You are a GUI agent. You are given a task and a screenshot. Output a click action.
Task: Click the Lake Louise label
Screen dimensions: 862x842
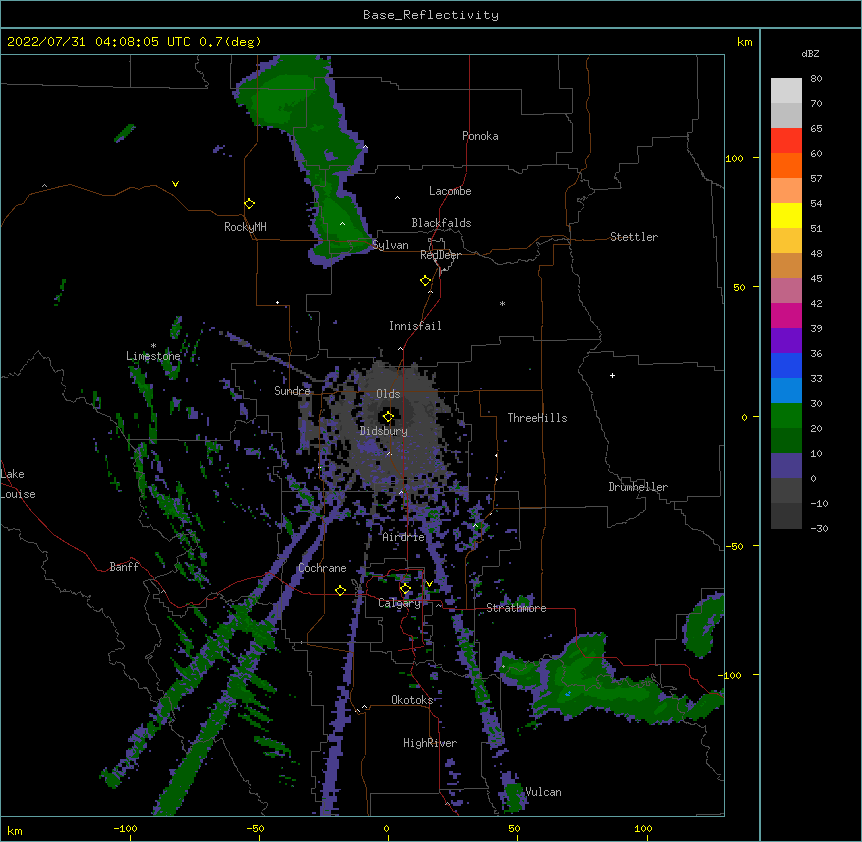click(x=18, y=484)
